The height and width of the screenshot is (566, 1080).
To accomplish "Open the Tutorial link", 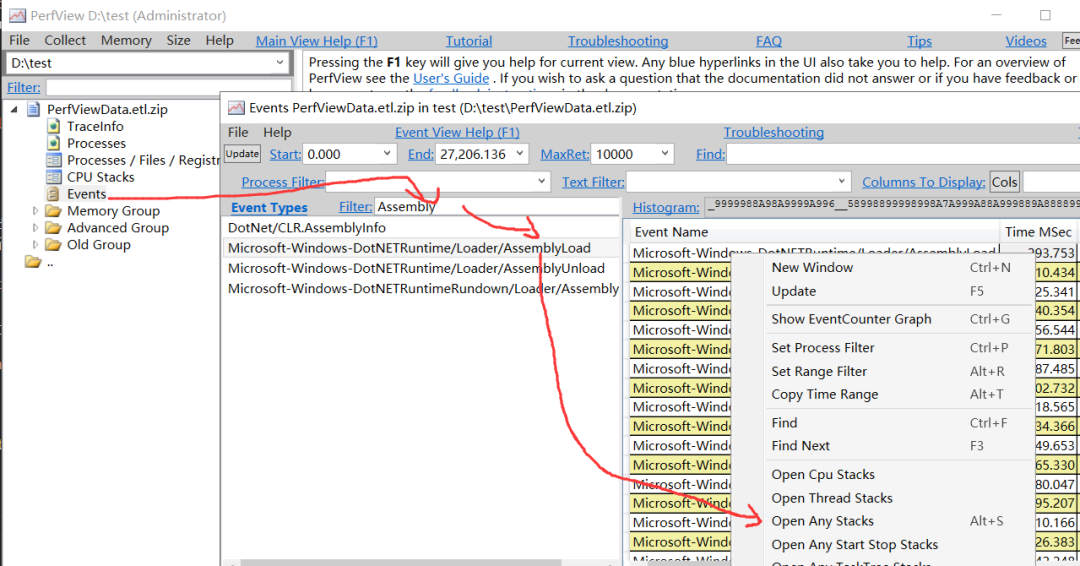I will 468,41.
